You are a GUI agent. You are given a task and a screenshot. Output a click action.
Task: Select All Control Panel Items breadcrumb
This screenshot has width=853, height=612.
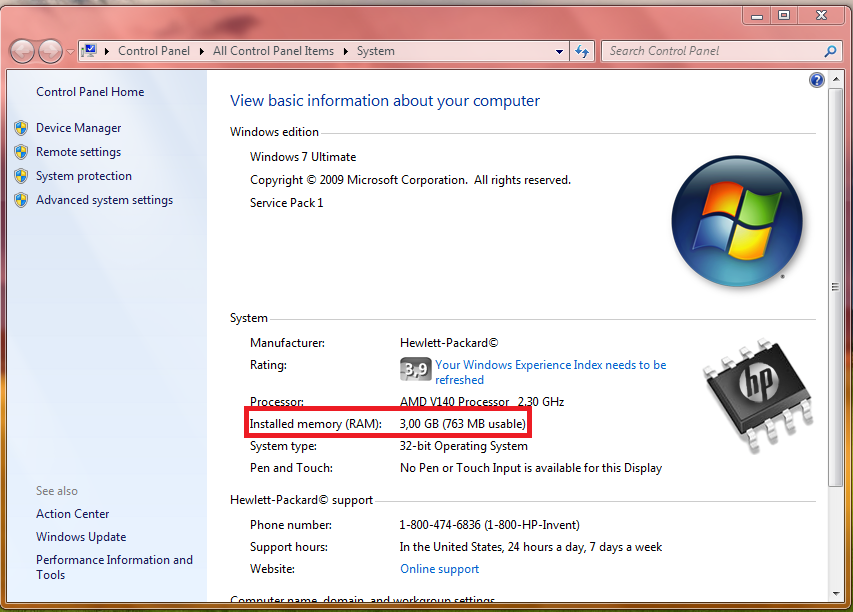(273, 51)
